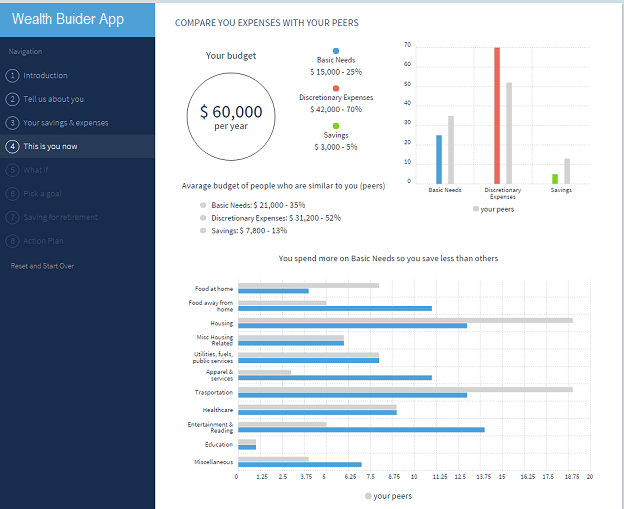
Task: Click the grey peers Housing bar
Action: (x=406, y=320)
